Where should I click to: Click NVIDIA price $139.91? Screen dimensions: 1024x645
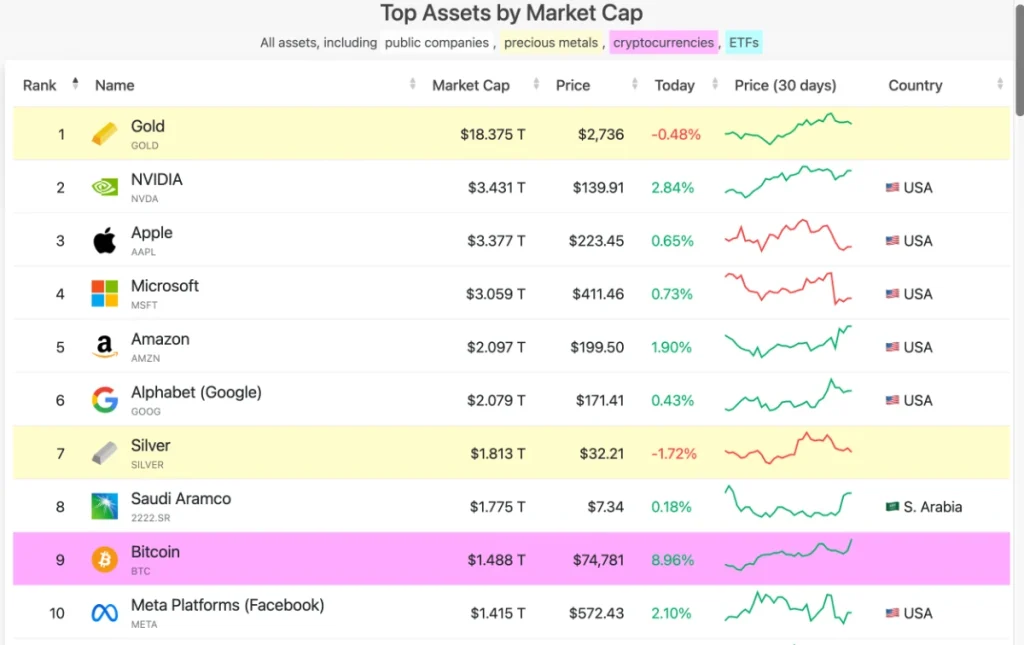598,188
